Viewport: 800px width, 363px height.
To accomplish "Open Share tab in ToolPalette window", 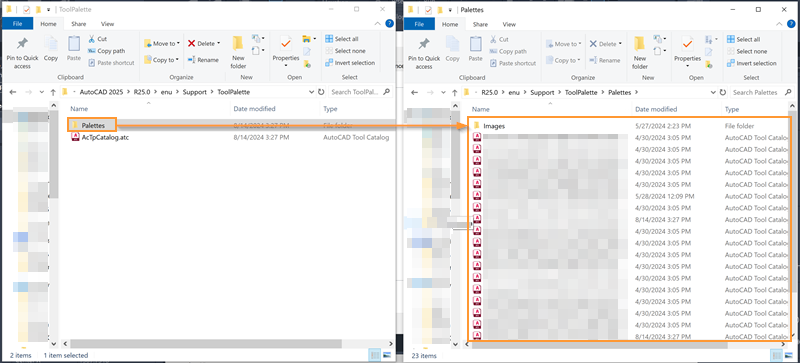I will point(79,23).
